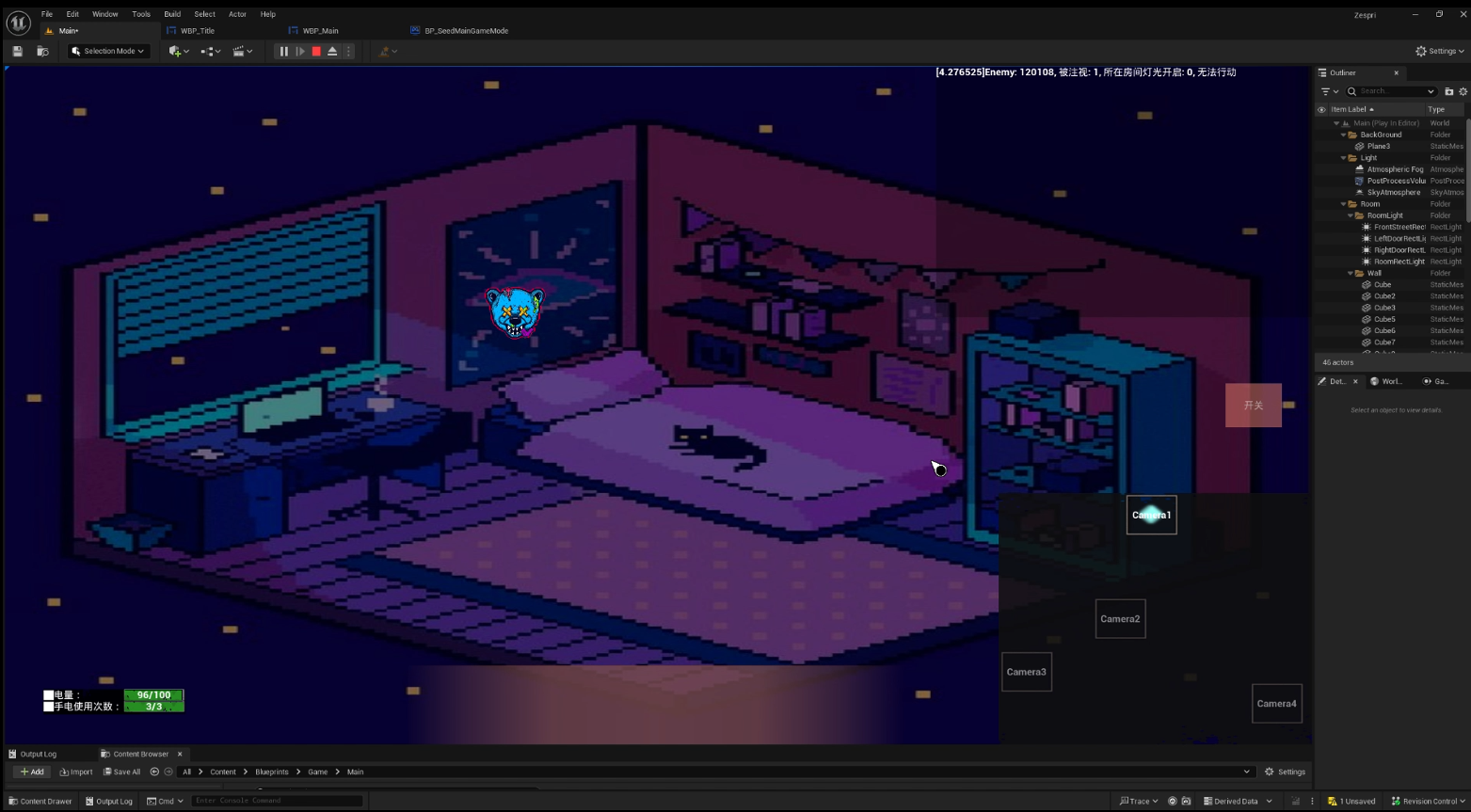Collapse the BackGround folder in Outliner
The height and width of the screenshot is (812, 1471).
[1344, 135]
